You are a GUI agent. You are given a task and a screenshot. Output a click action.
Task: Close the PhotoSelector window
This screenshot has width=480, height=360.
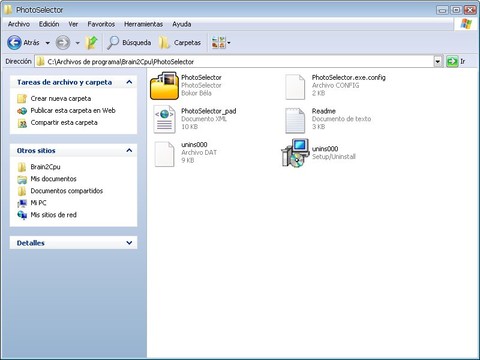tap(470, 10)
